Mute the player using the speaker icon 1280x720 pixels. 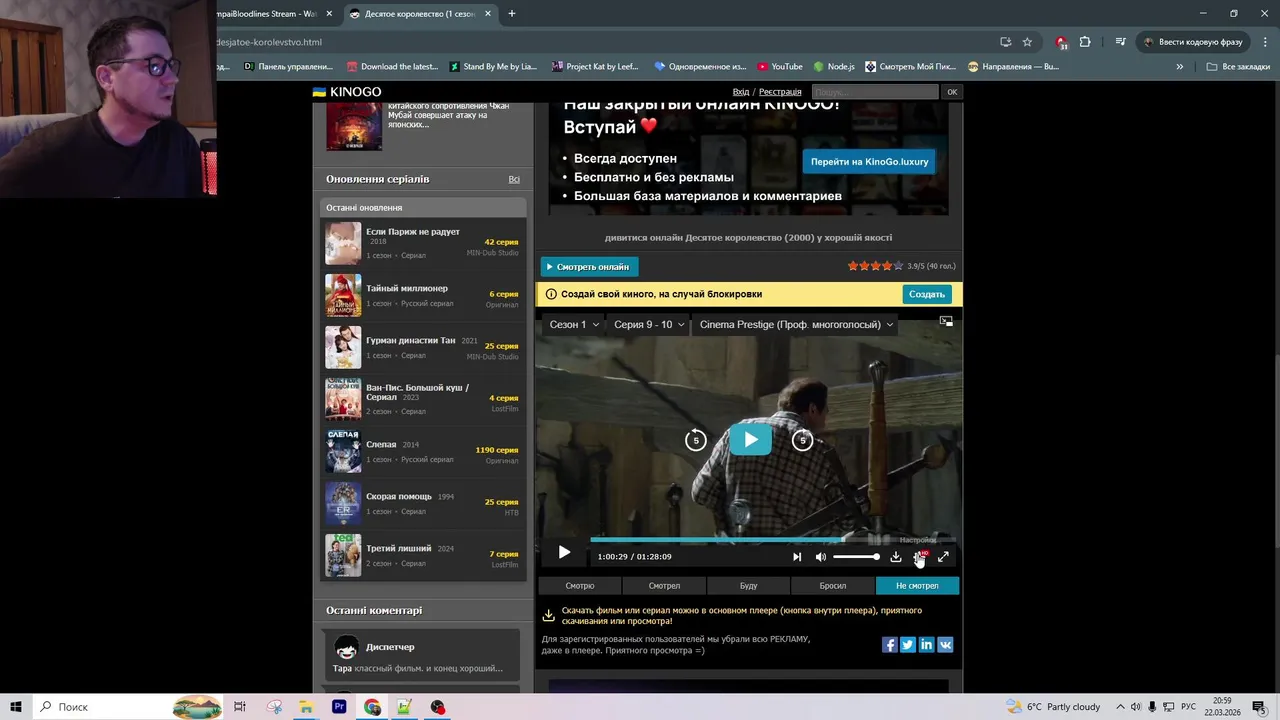click(821, 557)
